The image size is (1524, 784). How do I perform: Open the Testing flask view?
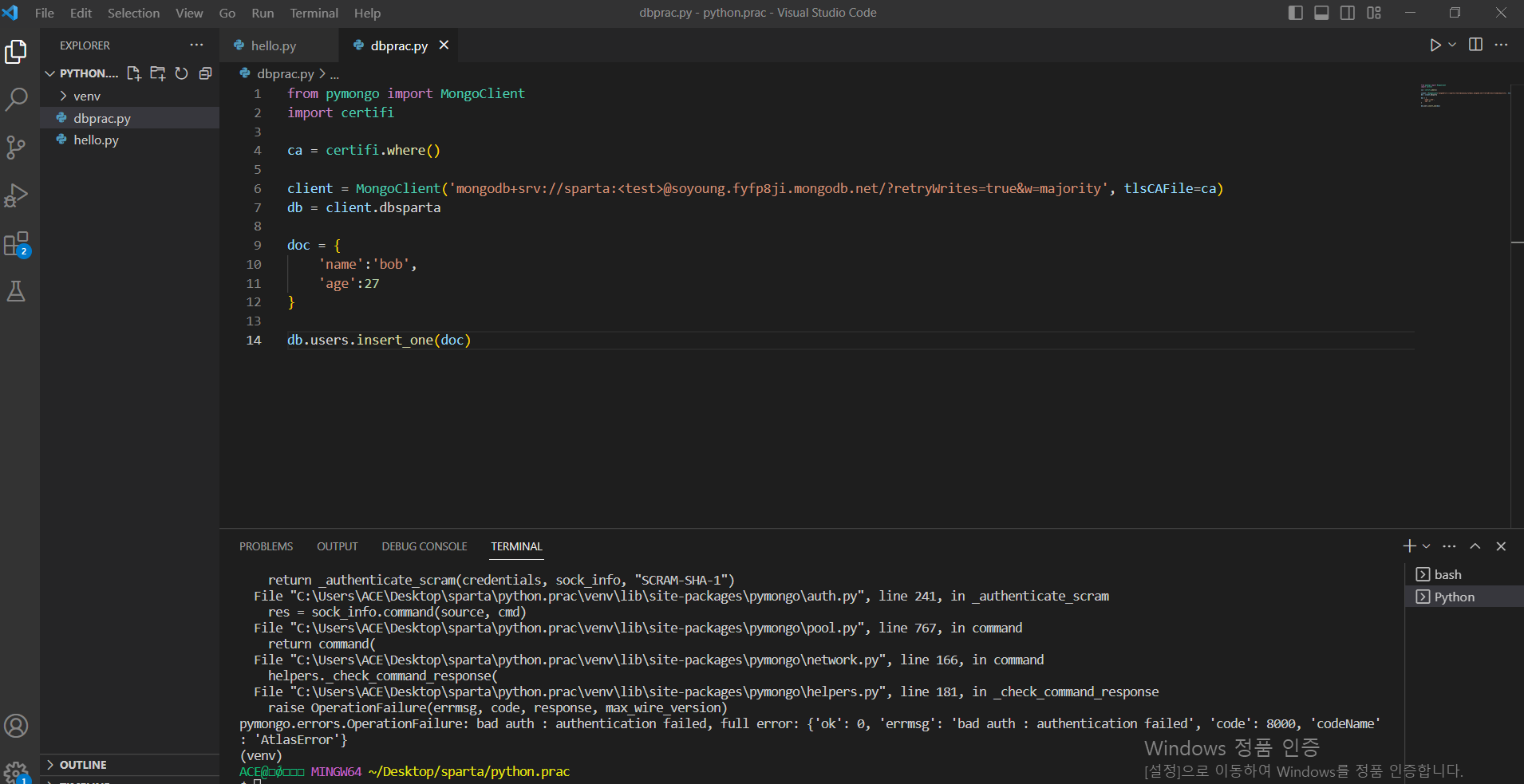(16, 291)
